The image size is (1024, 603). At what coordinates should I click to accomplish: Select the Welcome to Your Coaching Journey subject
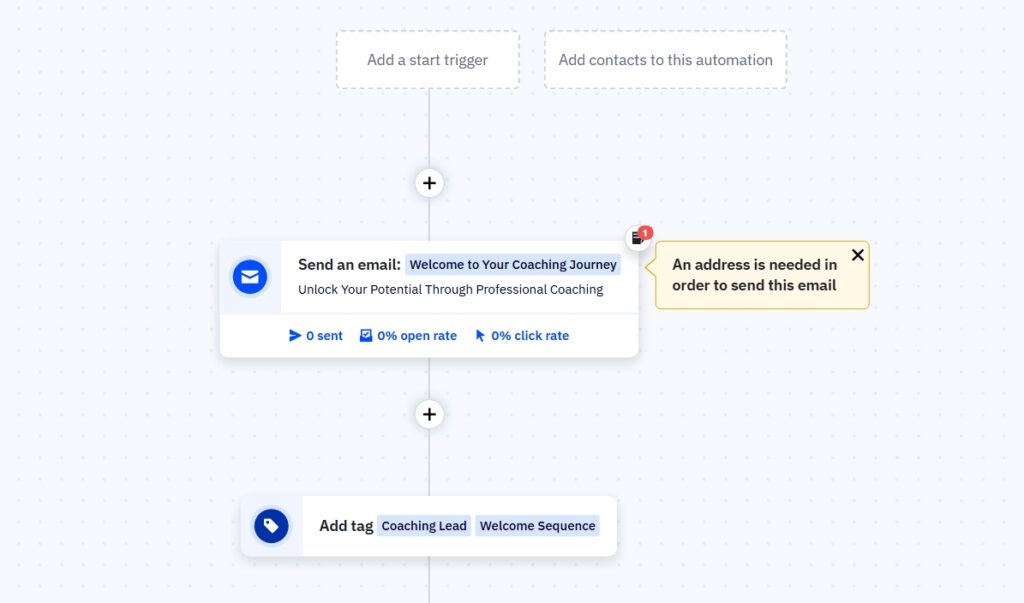(x=513, y=264)
